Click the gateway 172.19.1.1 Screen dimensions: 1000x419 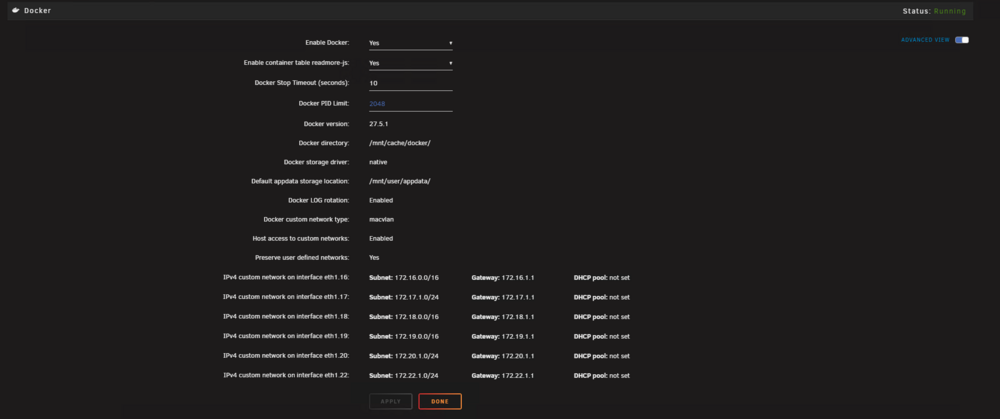coord(518,336)
